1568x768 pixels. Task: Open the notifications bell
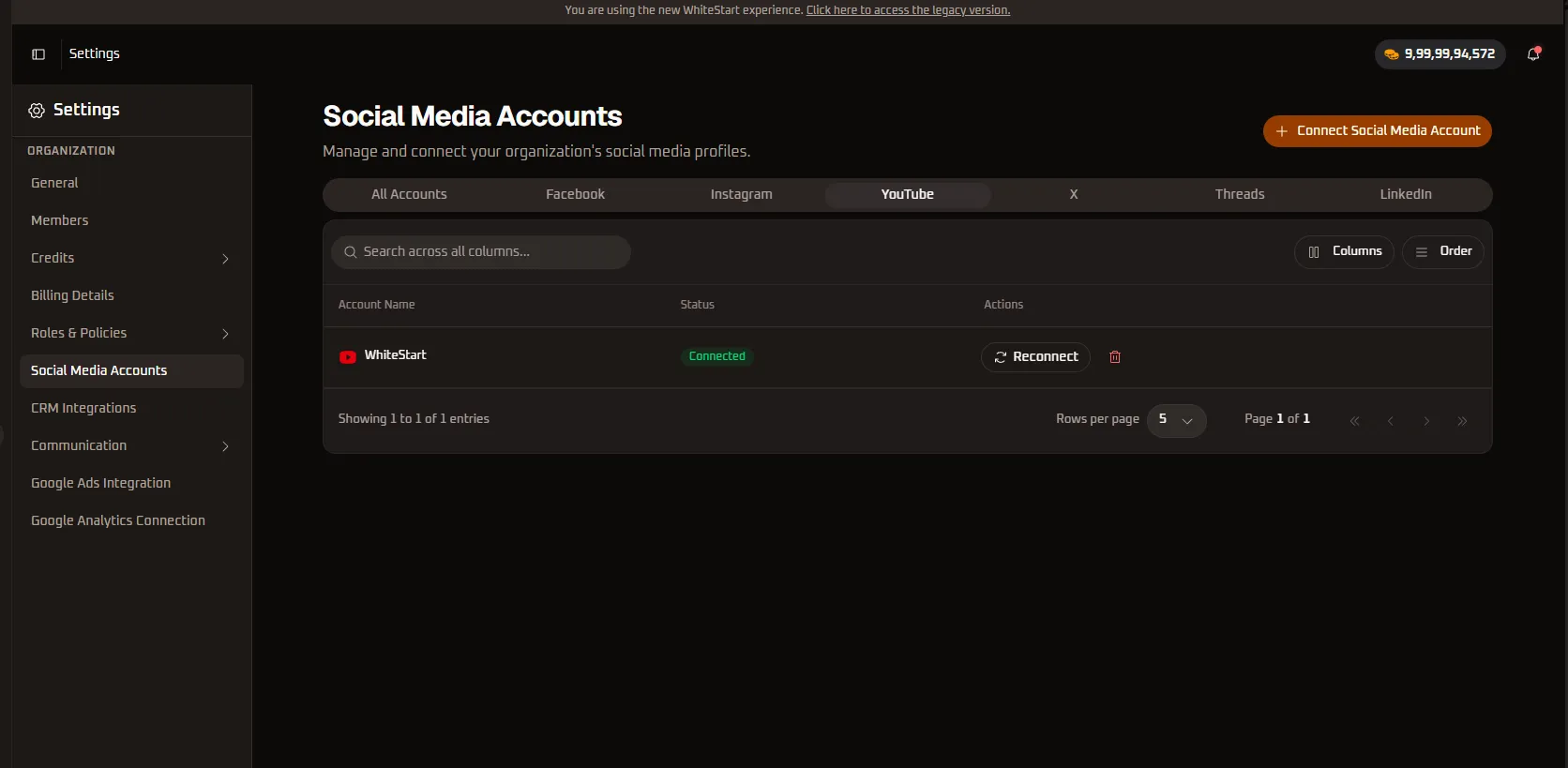coord(1533,54)
